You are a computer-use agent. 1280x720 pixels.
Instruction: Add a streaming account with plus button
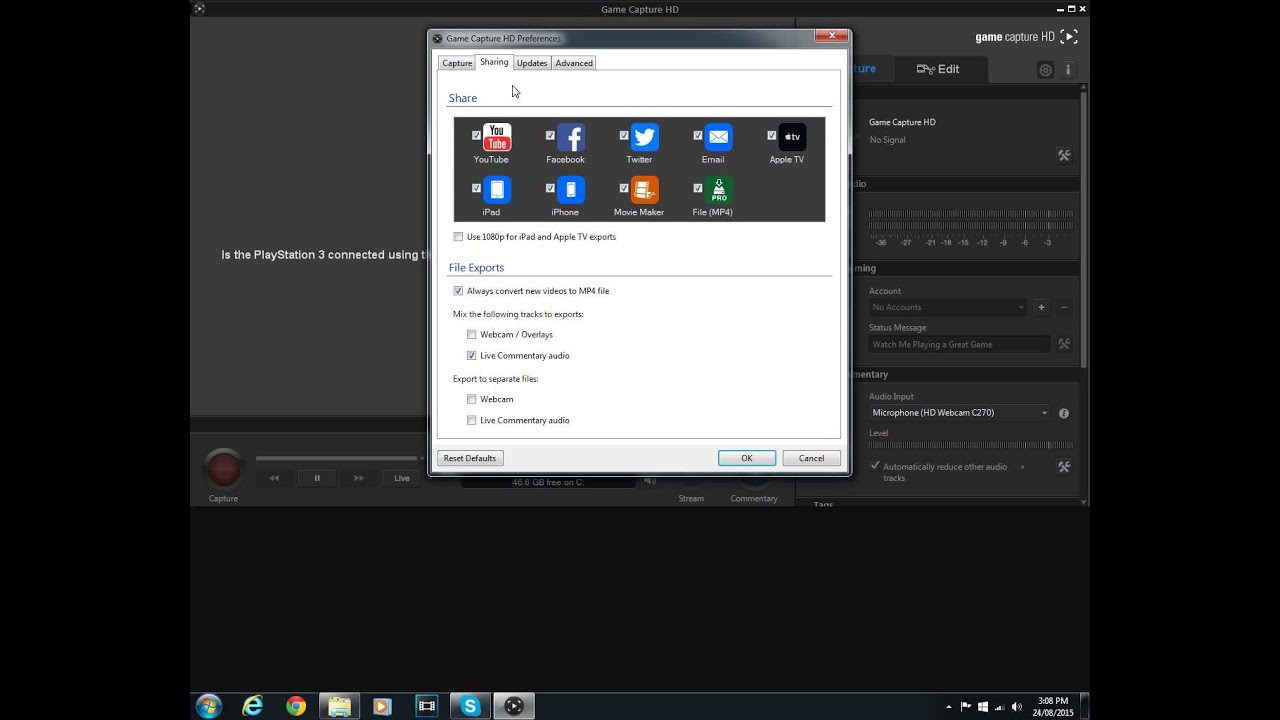1041,307
